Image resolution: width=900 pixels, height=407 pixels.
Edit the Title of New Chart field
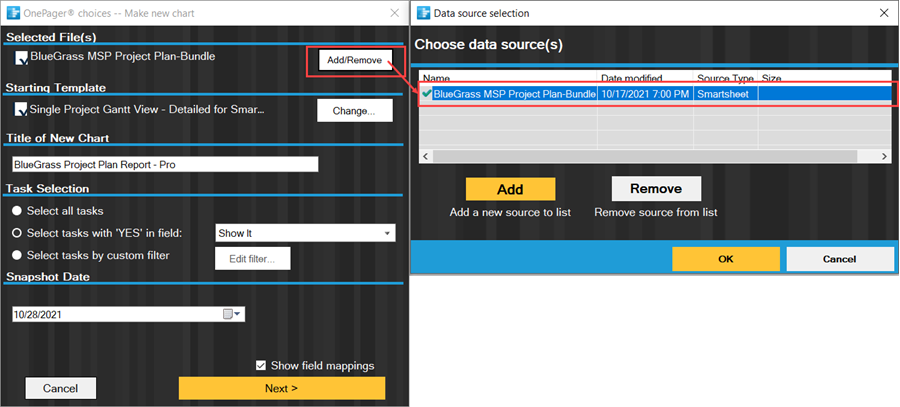click(x=165, y=164)
